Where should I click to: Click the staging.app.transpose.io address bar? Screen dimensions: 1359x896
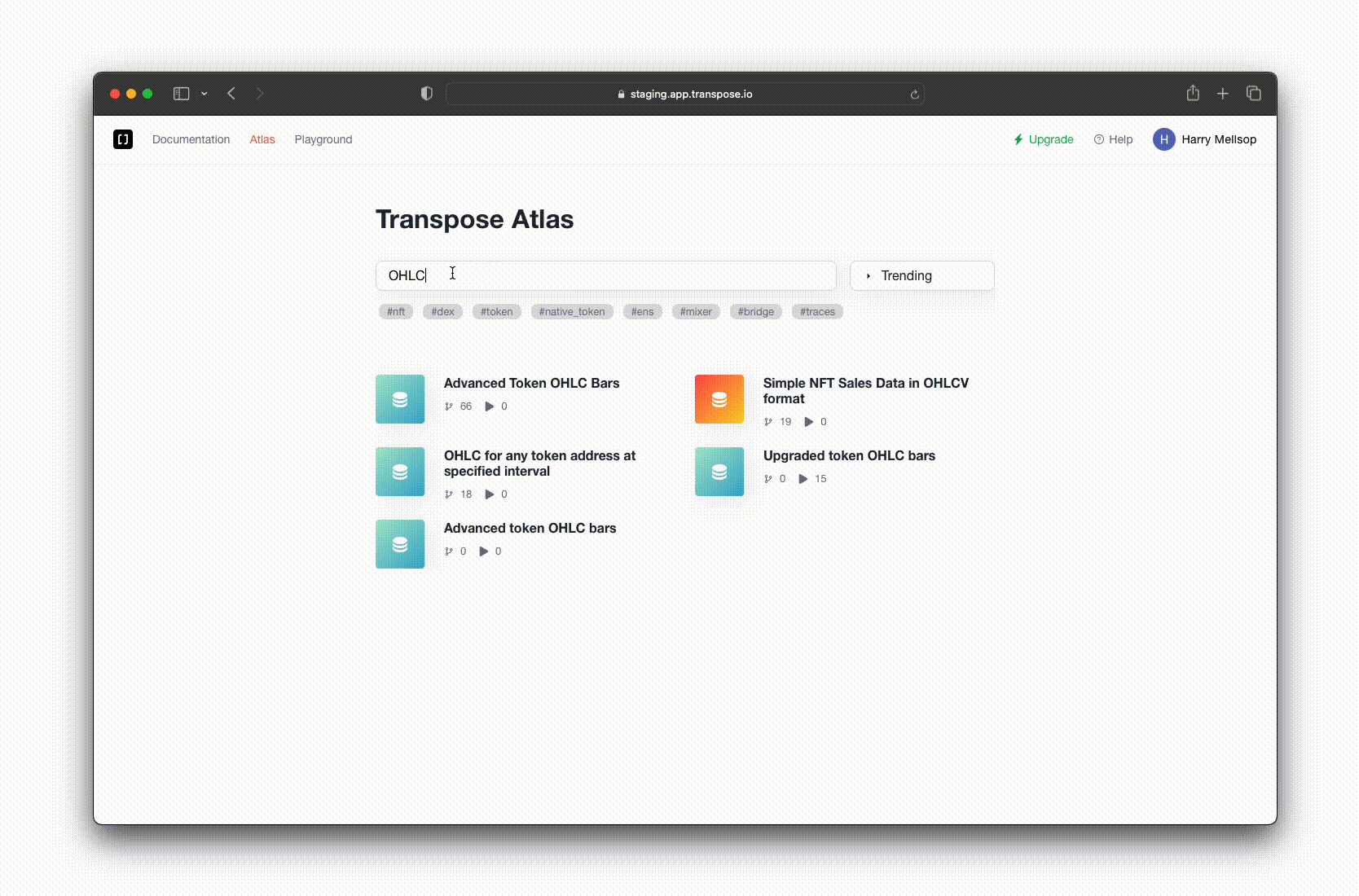684,94
